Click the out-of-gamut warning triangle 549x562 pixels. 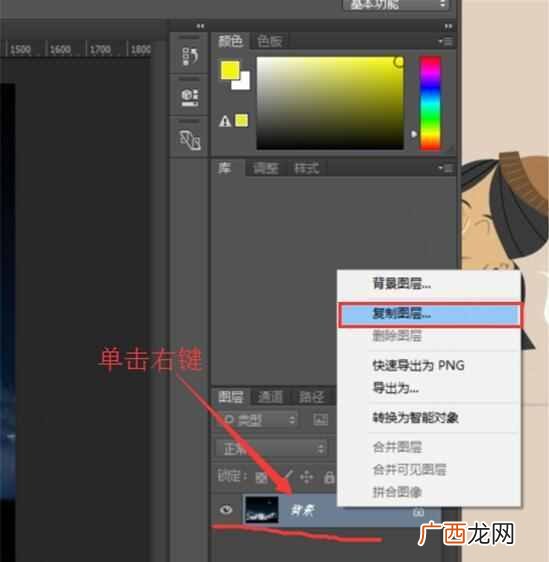(225, 121)
